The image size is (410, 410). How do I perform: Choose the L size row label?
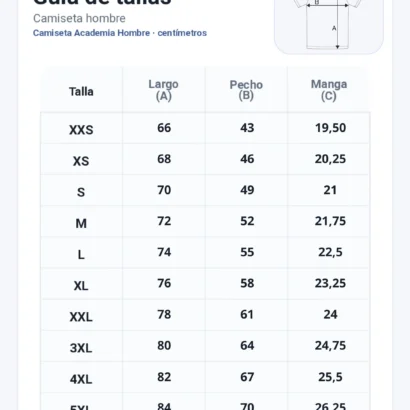(81, 255)
